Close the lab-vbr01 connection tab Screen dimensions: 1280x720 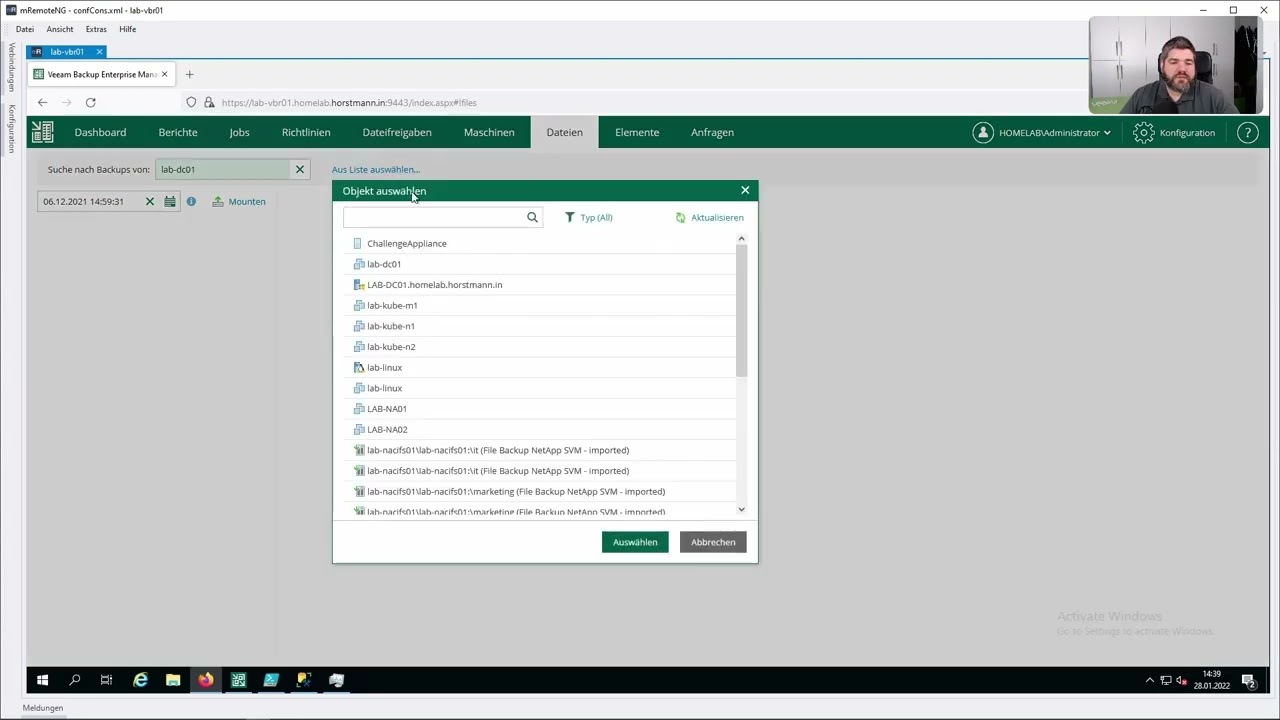[99, 52]
